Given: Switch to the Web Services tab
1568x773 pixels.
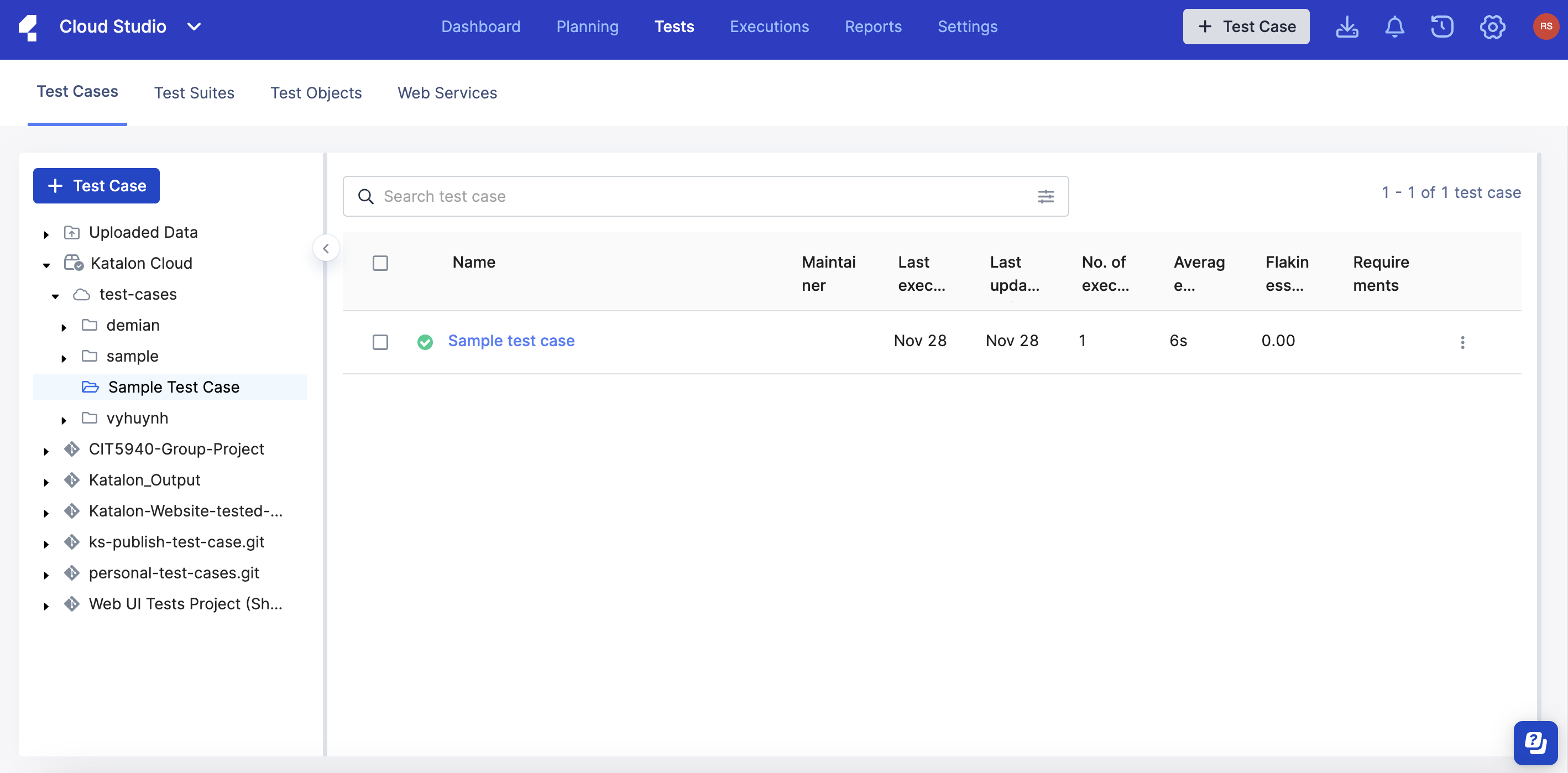Looking at the screenshot, I should pos(448,92).
